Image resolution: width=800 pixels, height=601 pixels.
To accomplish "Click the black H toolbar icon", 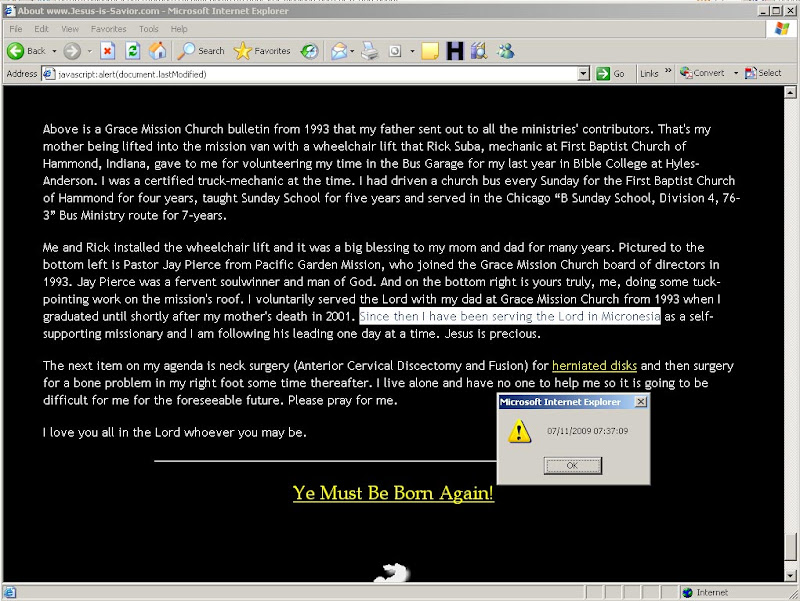I will (455, 51).
